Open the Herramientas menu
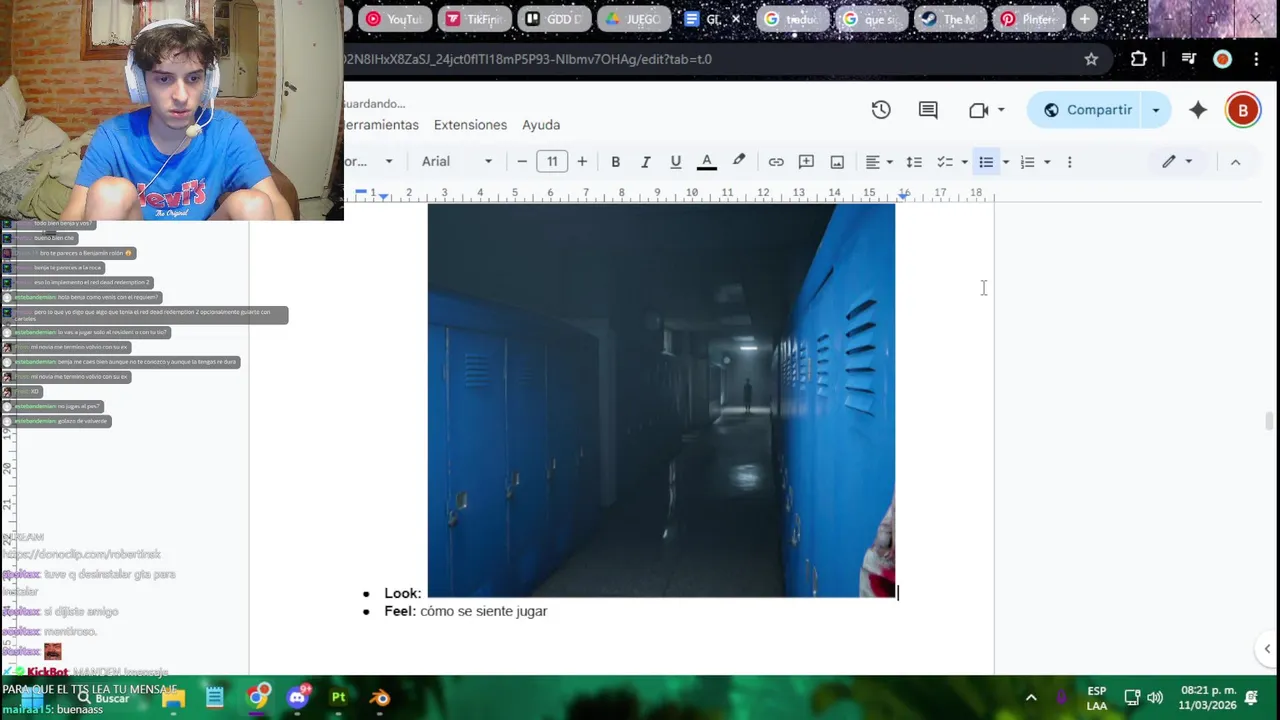1280x720 pixels. point(381,125)
